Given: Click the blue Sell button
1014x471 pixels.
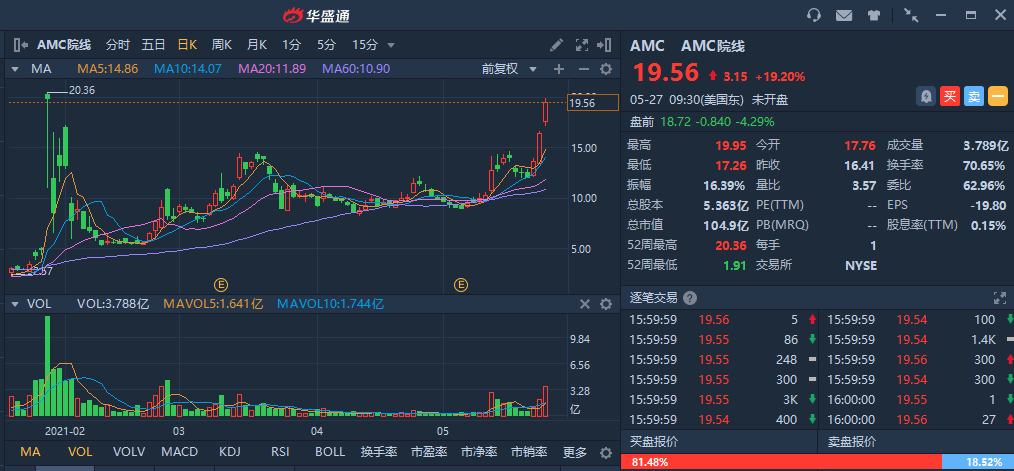Looking at the screenshot, I should (x=974, y=96).
